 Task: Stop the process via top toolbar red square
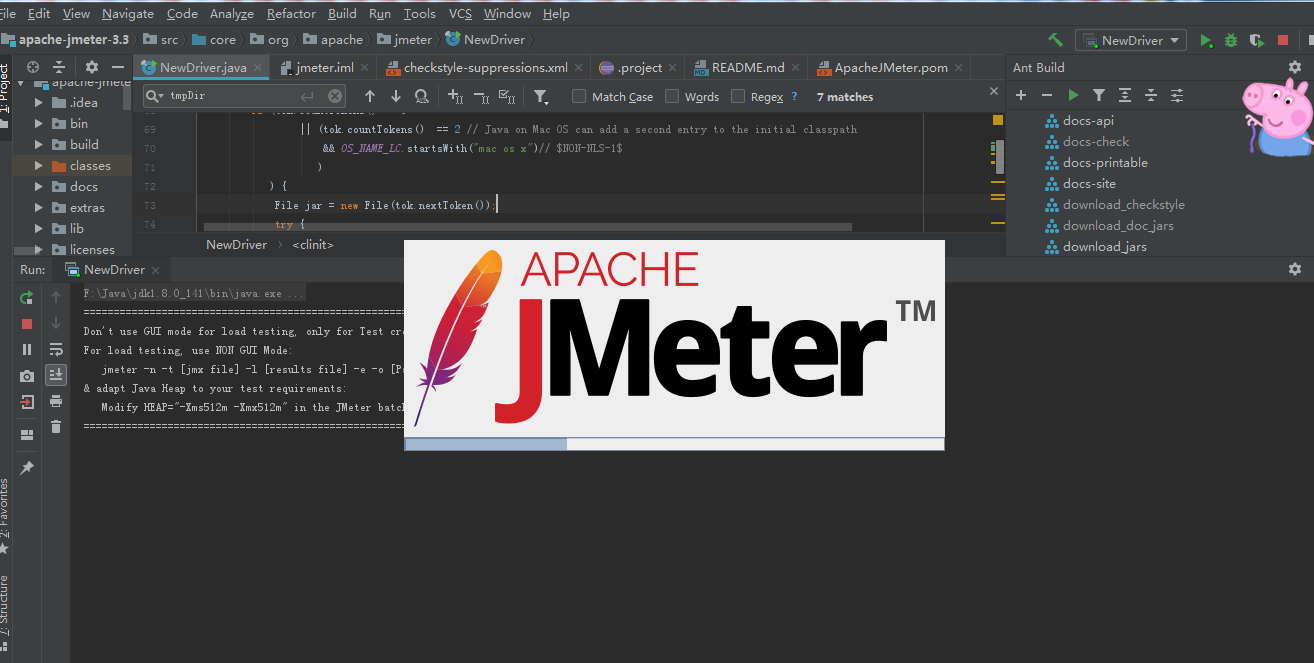coord(1283,40)
